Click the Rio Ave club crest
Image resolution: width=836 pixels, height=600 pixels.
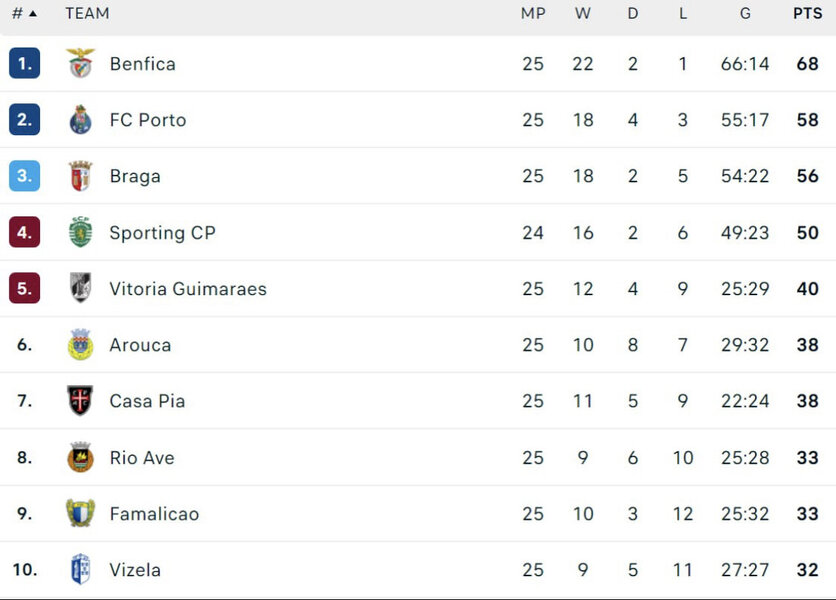(x=80, y=457)
